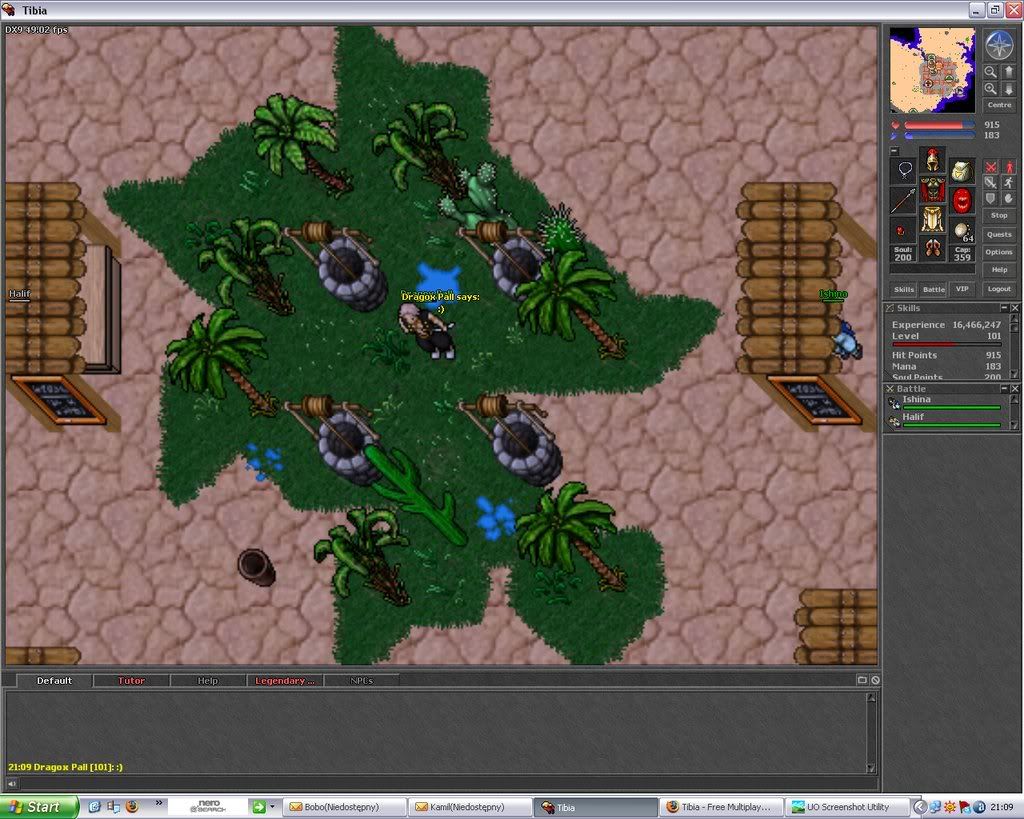
Task: Click the Stop button
Action: pos(999,215)
